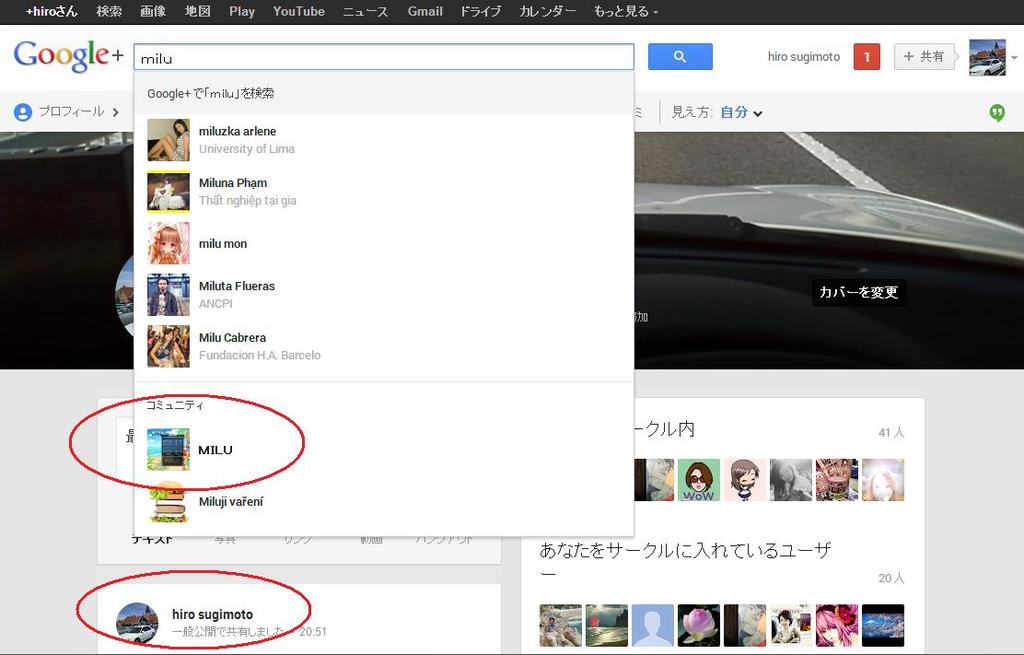Open +hiroさん in the top black bar
Image resolution: width=1024 pixels, height=655 pixels.
click(x=52, y=11)
